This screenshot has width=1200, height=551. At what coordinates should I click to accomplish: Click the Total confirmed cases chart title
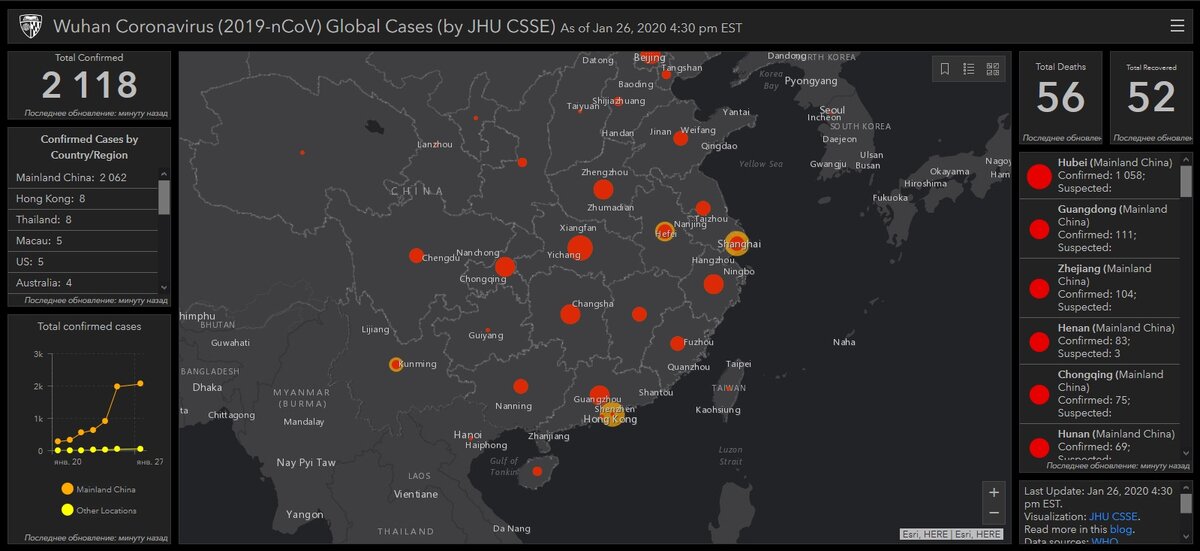89,326
